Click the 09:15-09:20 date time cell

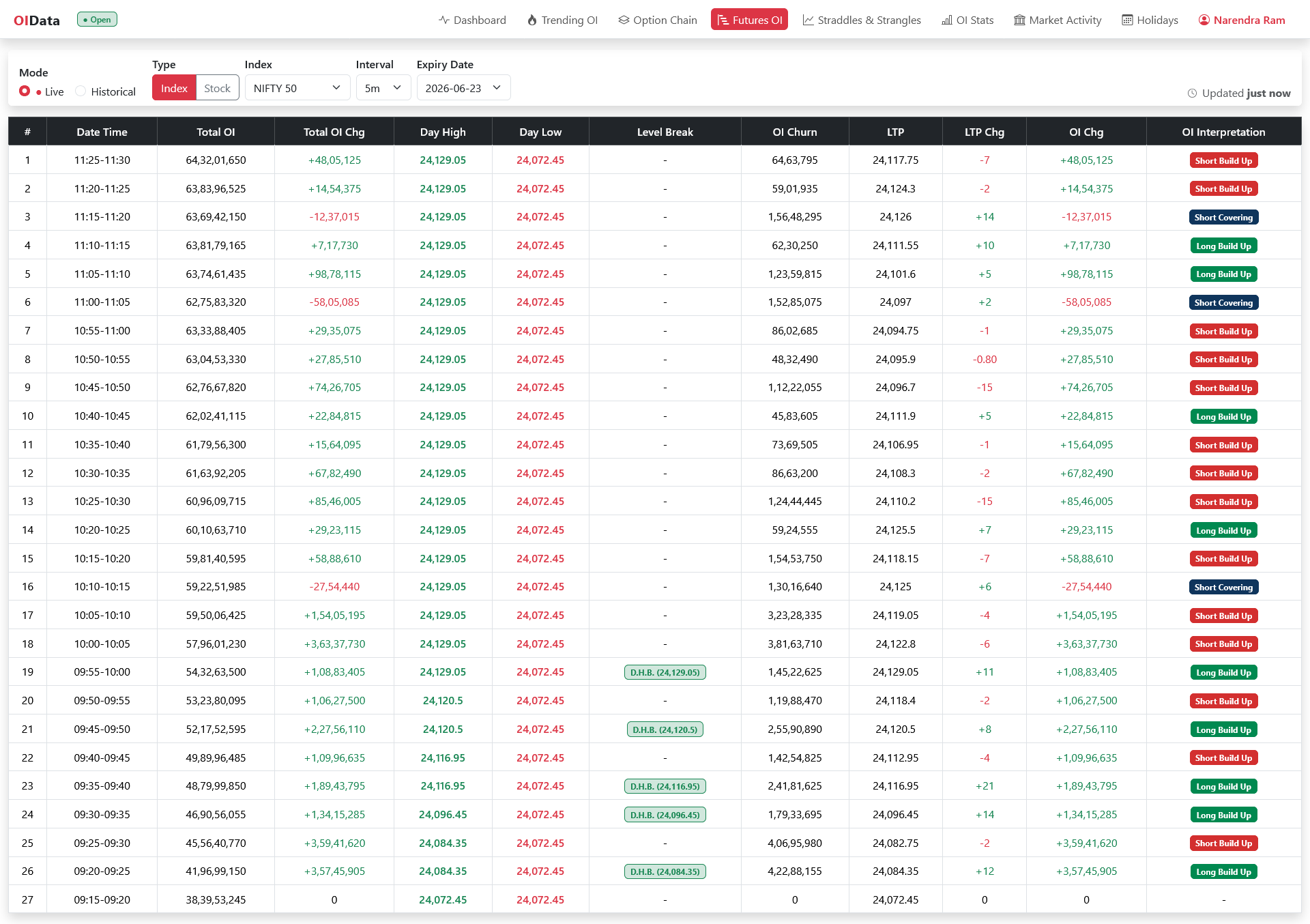click(x=102, y=900)
